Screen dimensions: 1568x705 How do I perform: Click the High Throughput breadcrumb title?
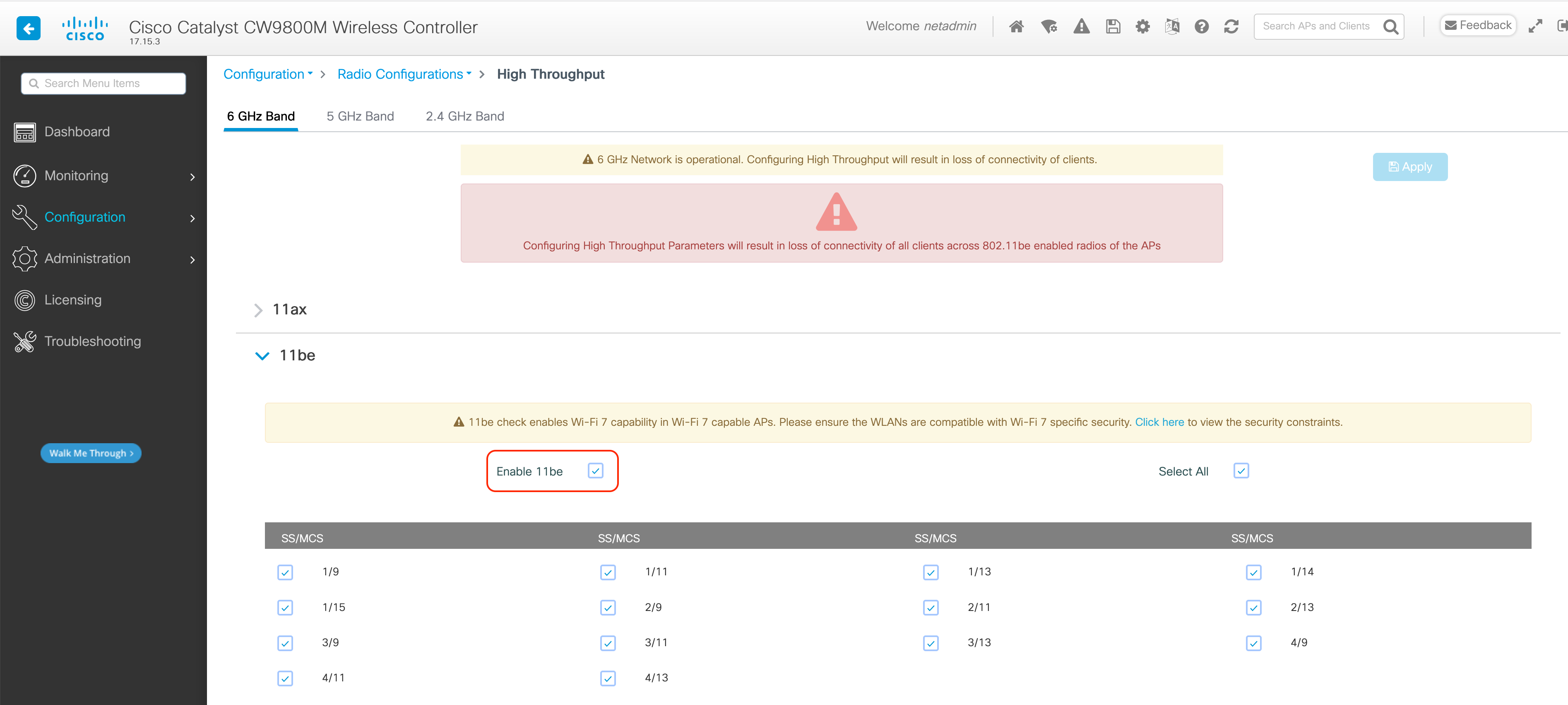550,74
